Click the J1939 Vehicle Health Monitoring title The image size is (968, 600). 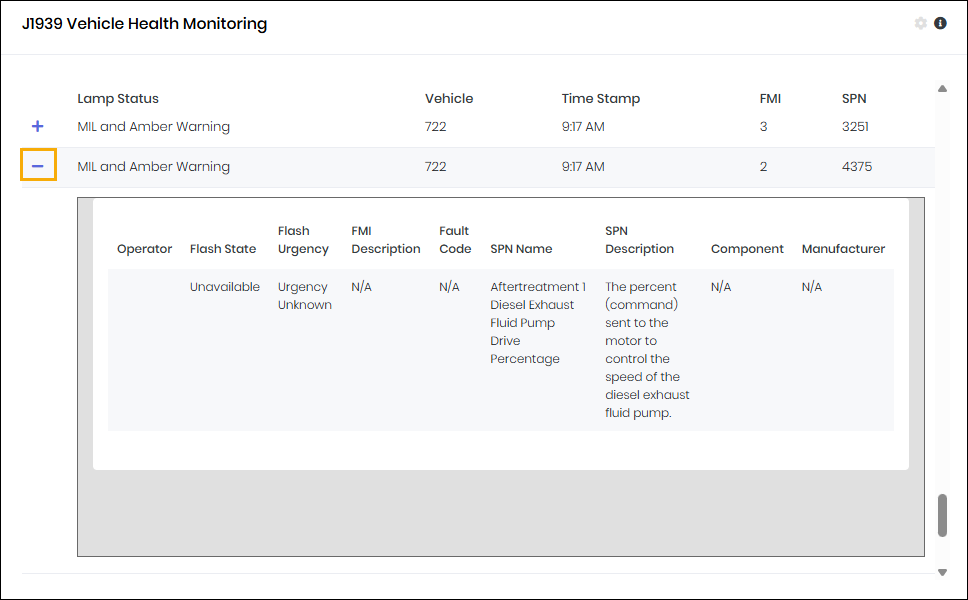coord(145,24)
